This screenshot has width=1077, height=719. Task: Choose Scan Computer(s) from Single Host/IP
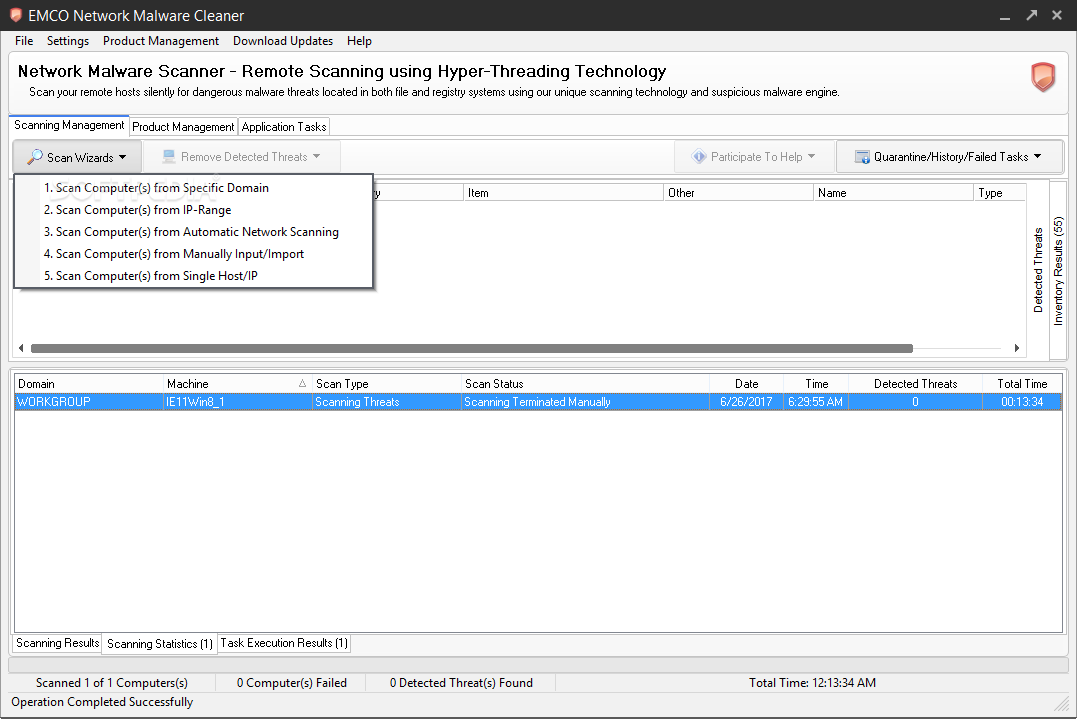coord(194,275)
